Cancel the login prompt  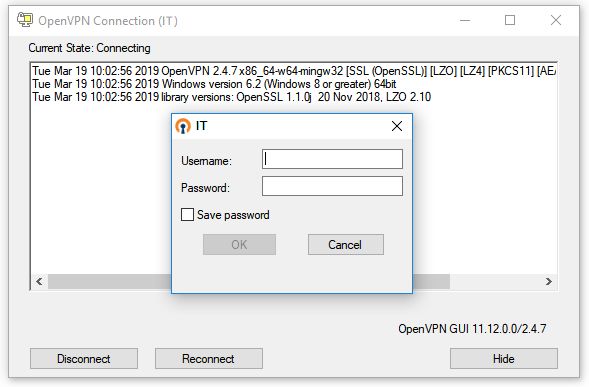coord(346,245)
